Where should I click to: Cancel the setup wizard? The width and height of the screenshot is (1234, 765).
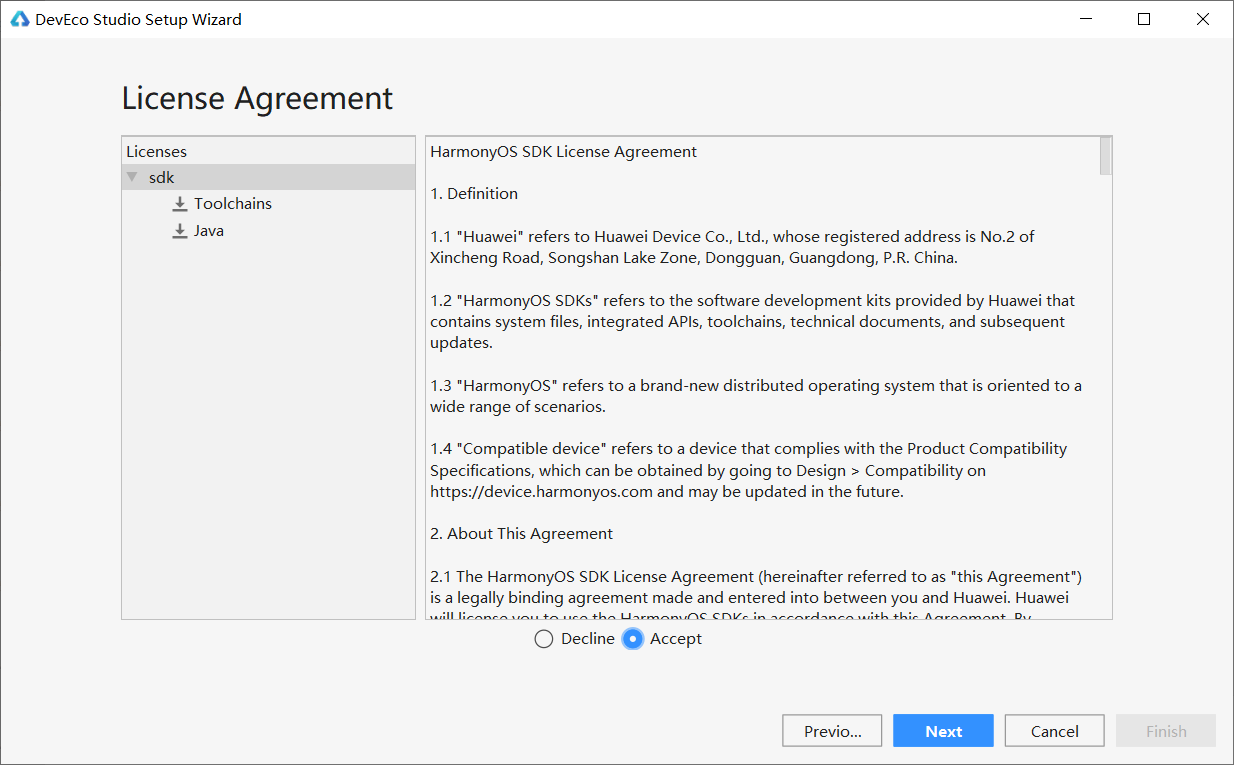pyautogui.click(x=1054, y=731)
